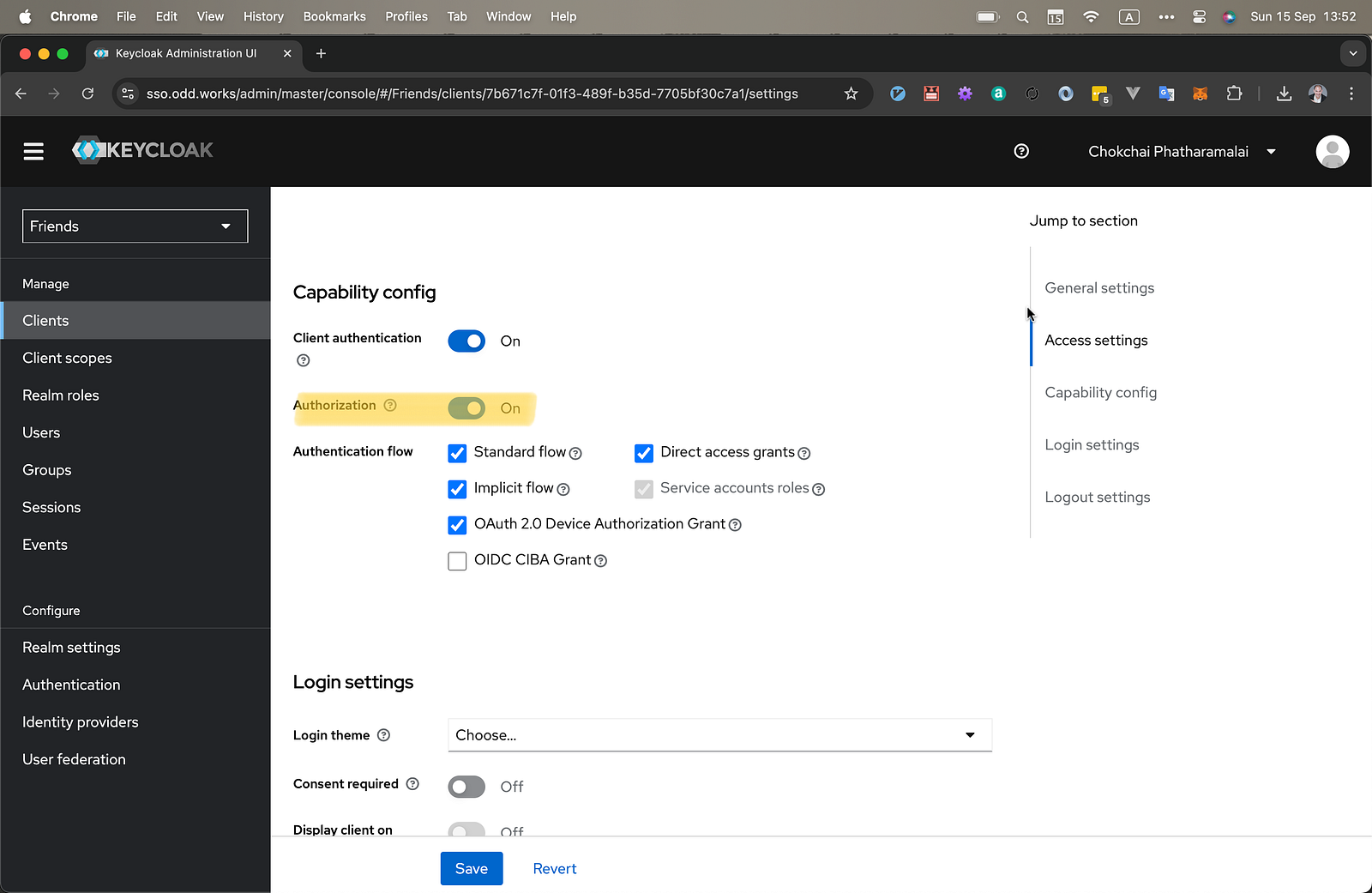
Task: Toggle the Authorization switch
Action: pos(466,408)
